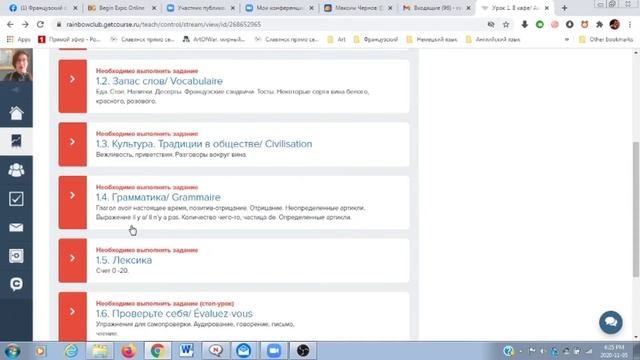Open Internet Explorer from the taskbar
Screen dimensions: 640x360
pos(71,351)
